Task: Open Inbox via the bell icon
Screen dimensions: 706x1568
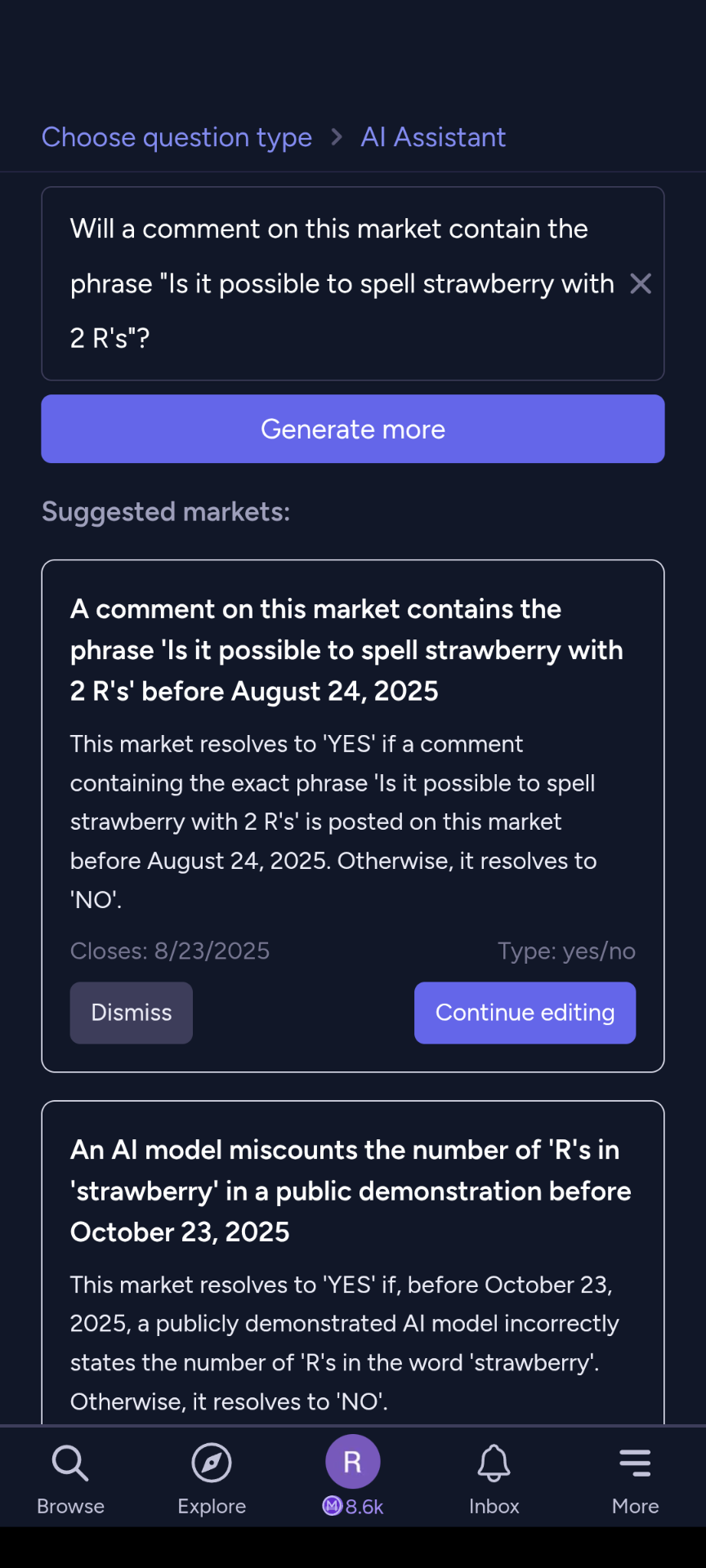Action: [494, 1463]
